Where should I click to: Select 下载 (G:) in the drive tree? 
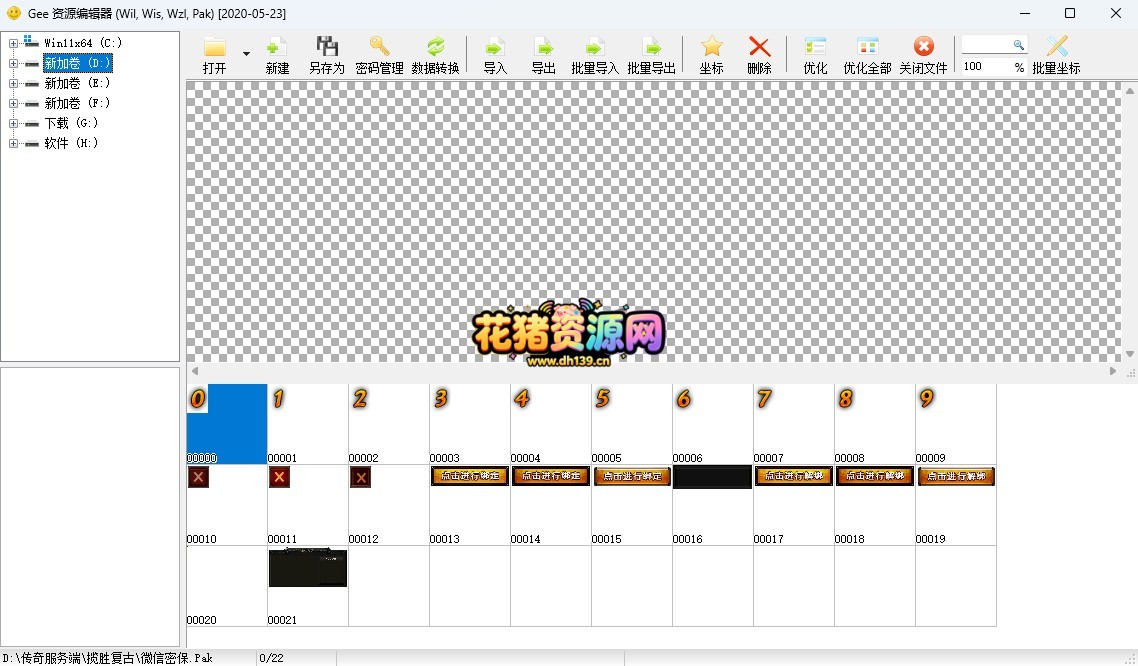(x=71, y=123)
